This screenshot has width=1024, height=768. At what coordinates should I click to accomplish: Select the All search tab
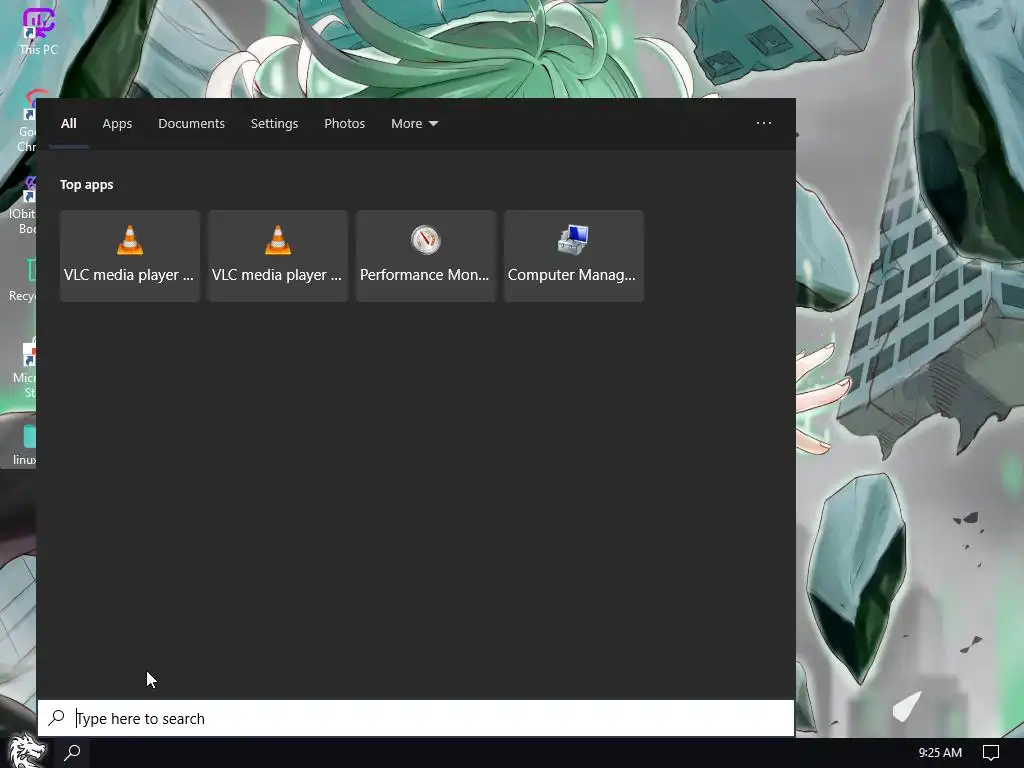[69, 123]
